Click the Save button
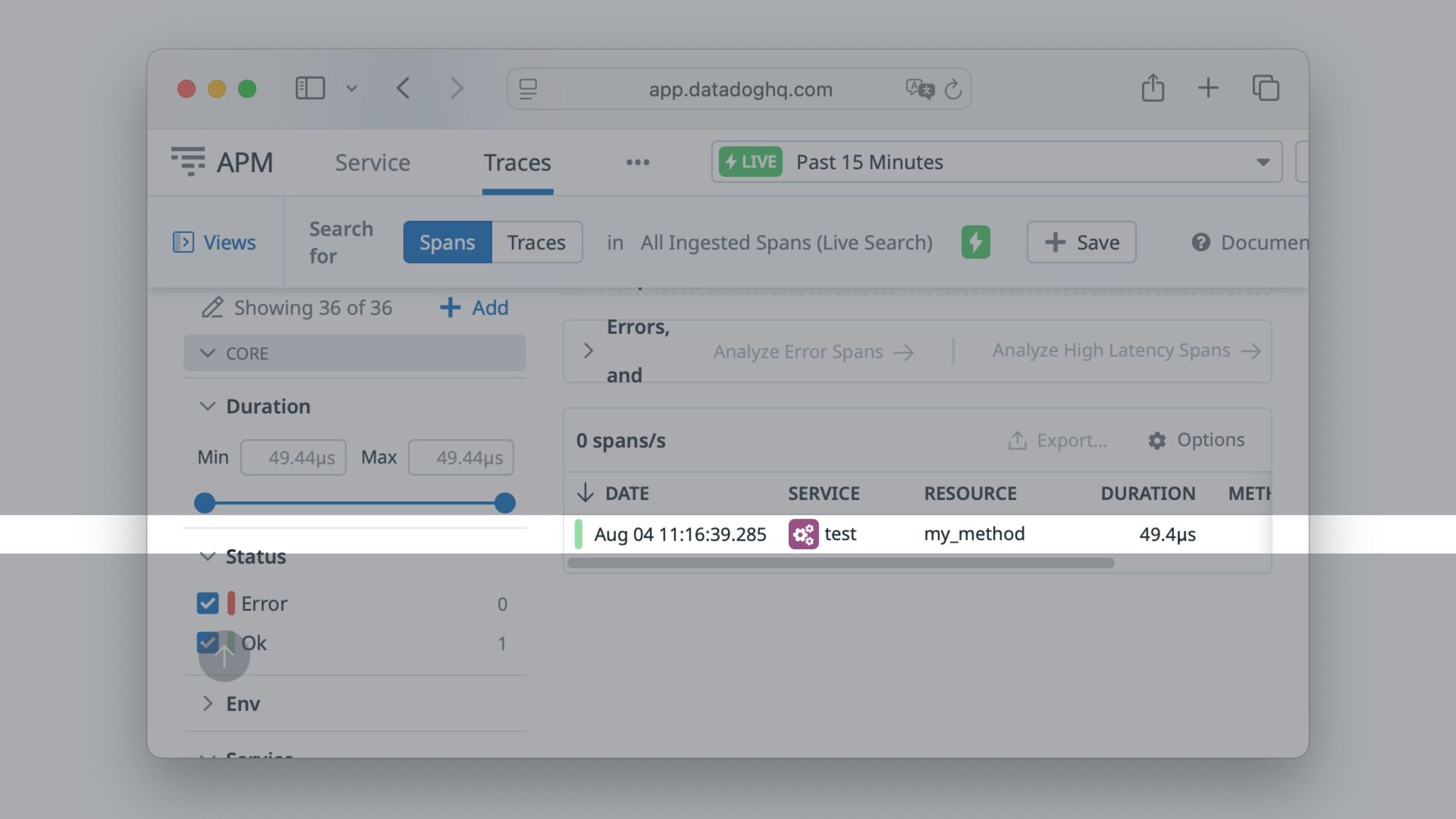The image size is (1456, 819). coord(1081,243)
